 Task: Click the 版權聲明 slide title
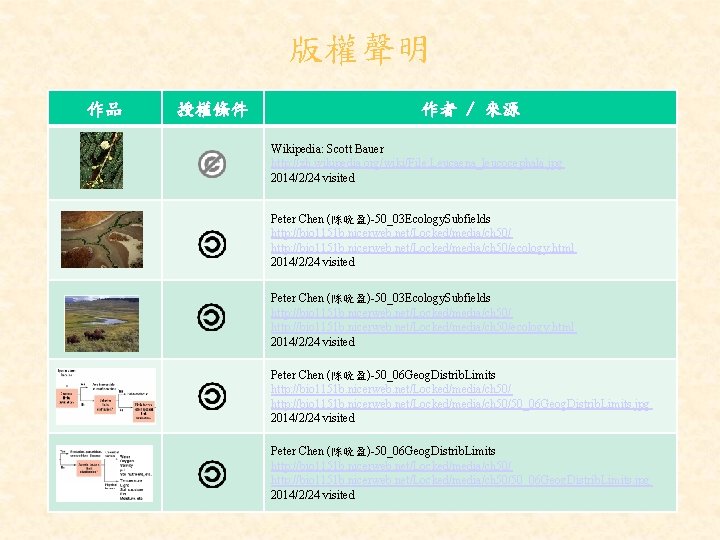360,49
